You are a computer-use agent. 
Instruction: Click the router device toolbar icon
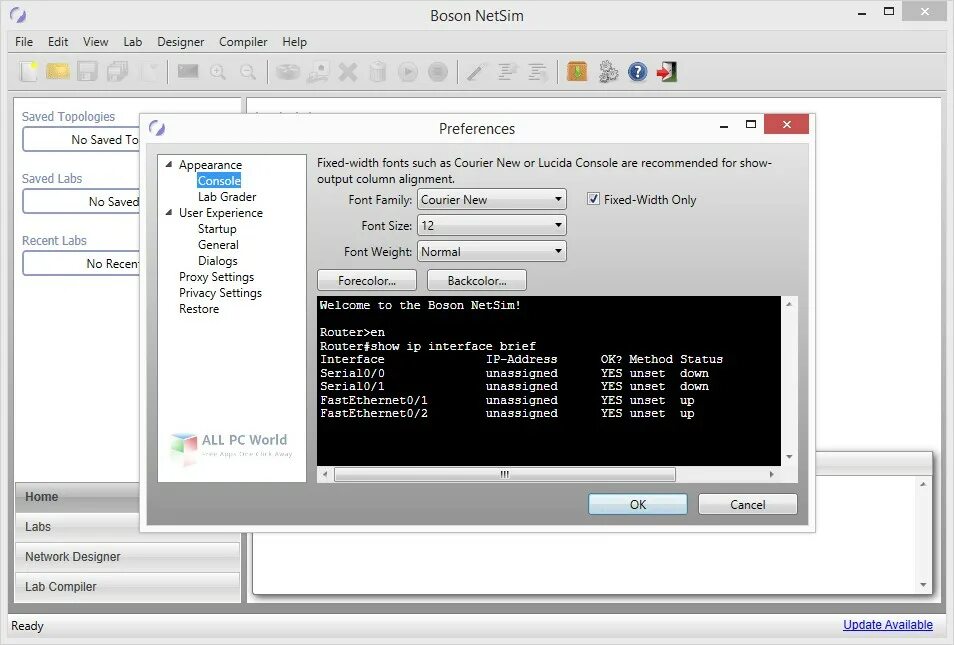[288, 72]
